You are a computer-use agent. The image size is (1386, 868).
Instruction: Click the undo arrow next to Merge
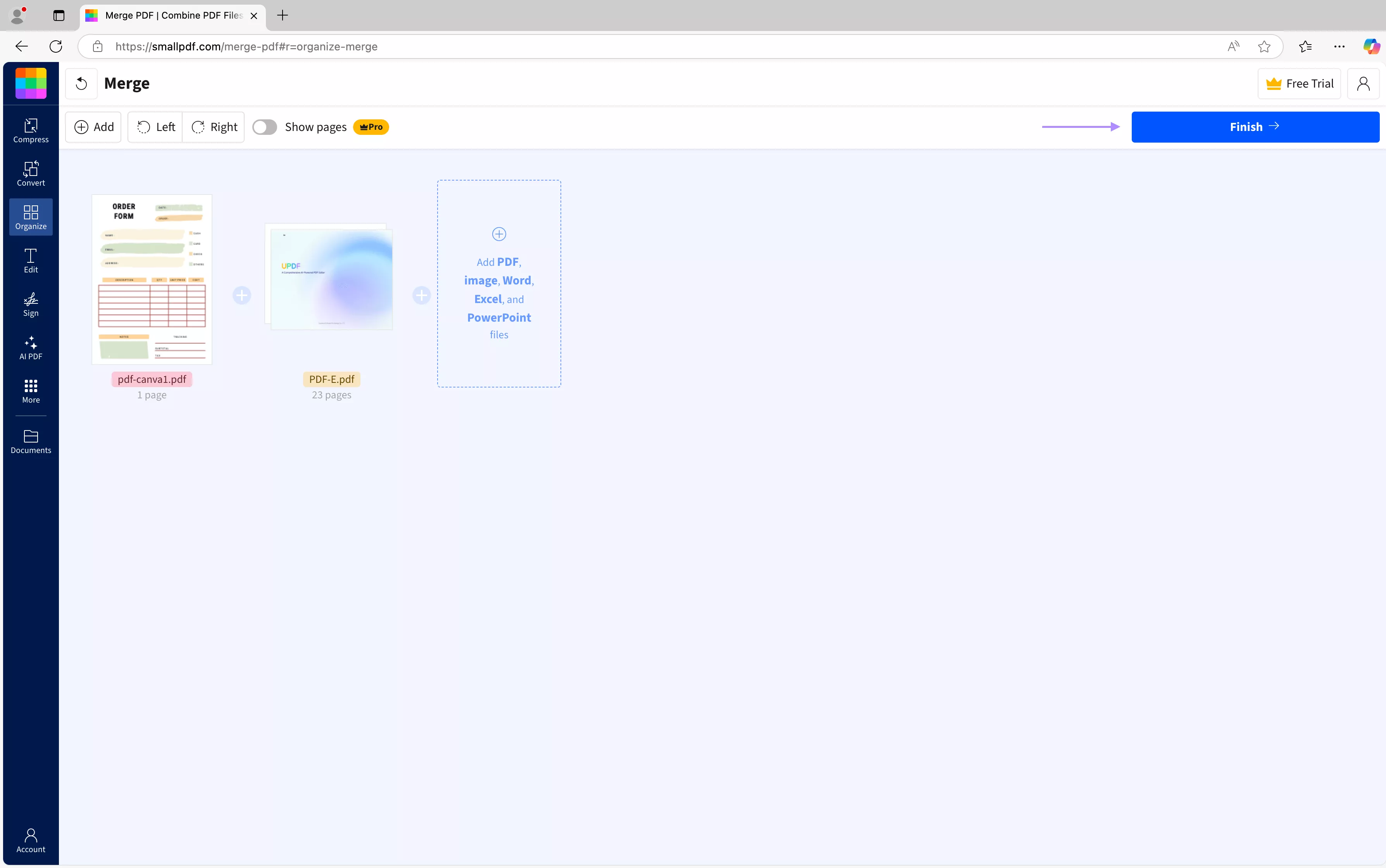pos(81,83)
